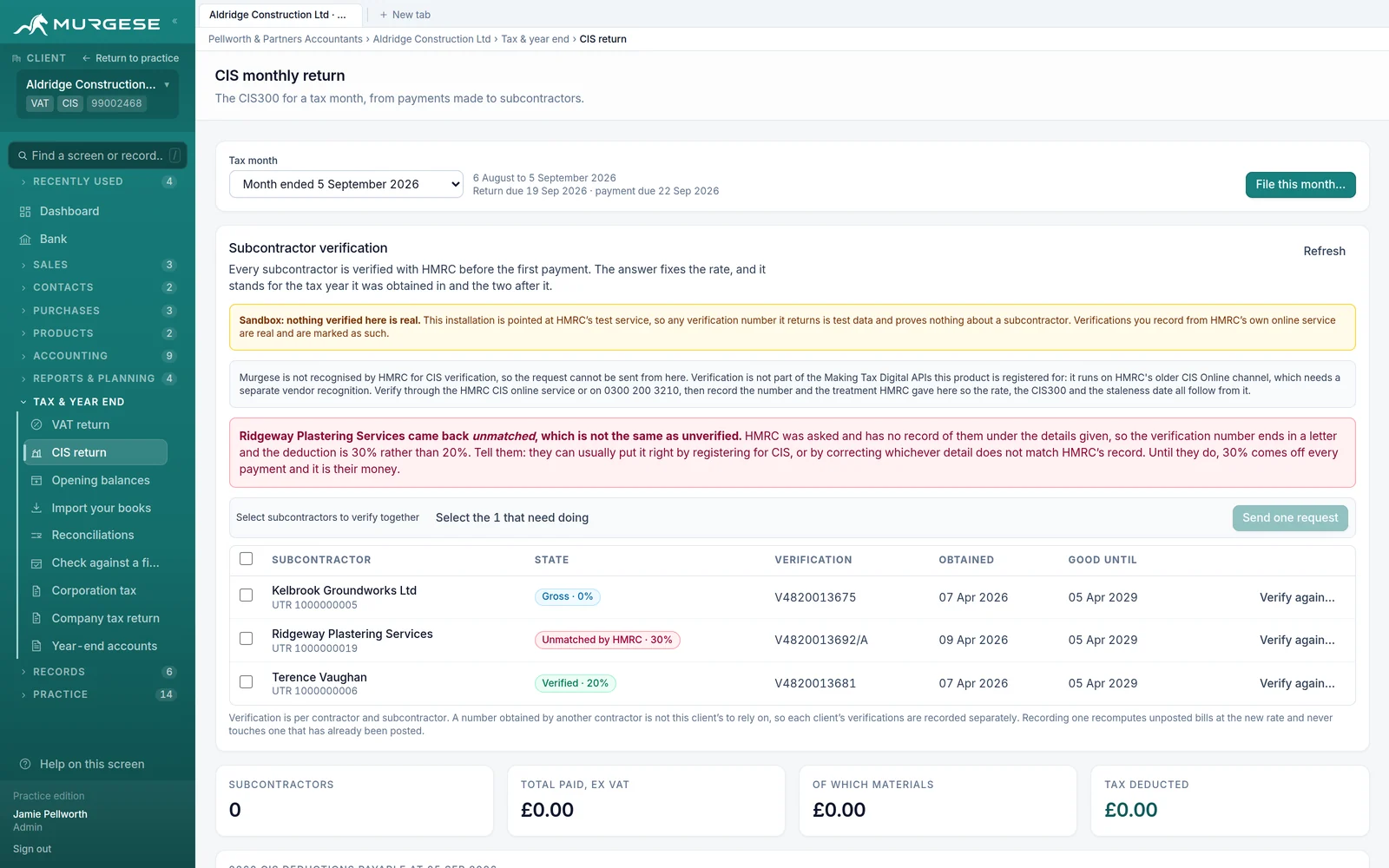Click the search magnifier icon
The height and width of the screenshot is (868, 1389).
click(23, 156)
